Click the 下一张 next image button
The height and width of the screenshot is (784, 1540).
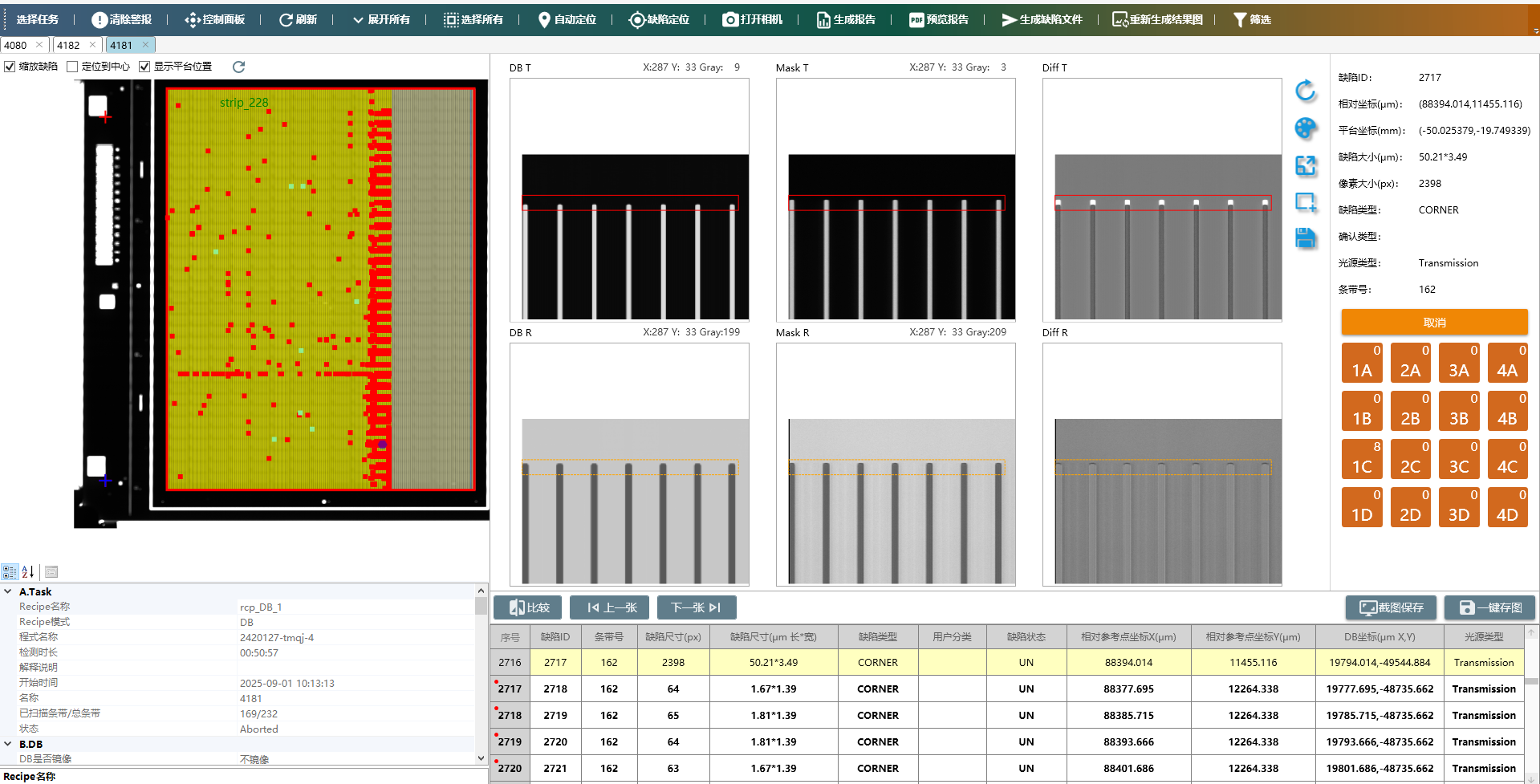[x=696, y=607]
